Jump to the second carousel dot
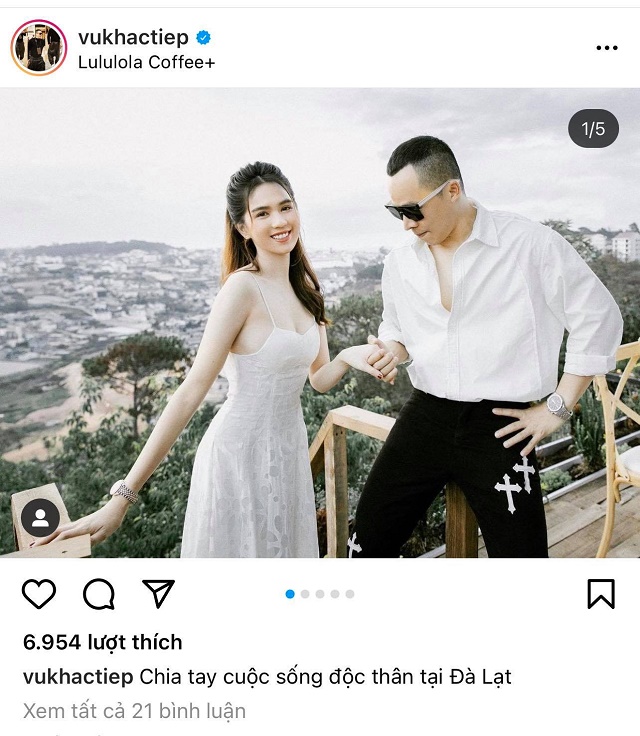The height and width of the screenshot is (736, 640). (x=305, y=594)
